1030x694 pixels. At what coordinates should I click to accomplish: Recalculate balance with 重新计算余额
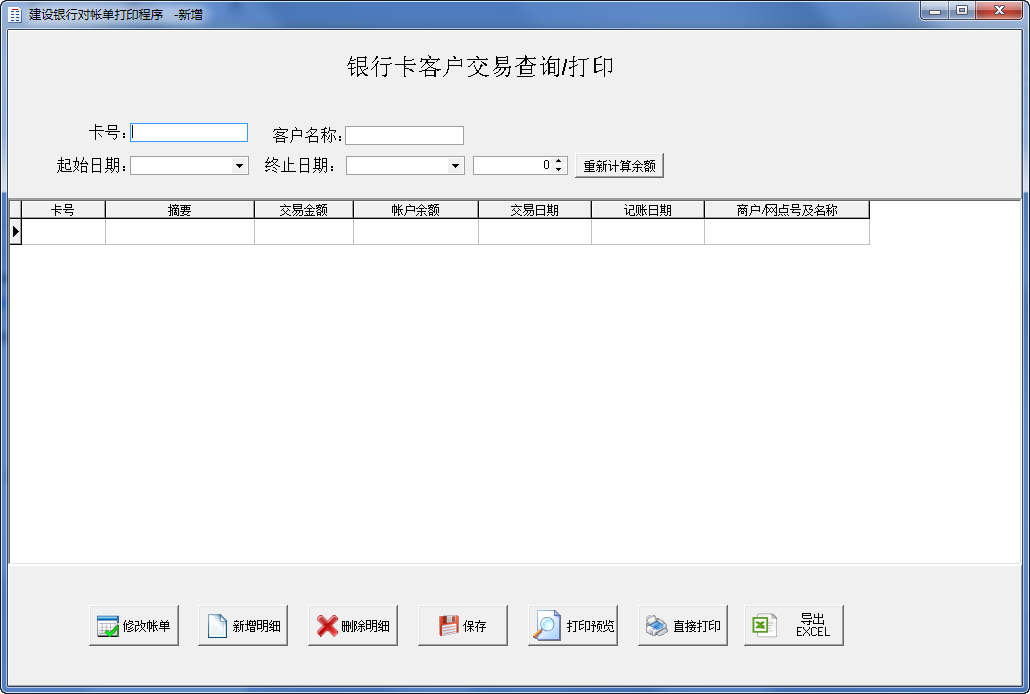pyautogui.click(x=619, y=166)
